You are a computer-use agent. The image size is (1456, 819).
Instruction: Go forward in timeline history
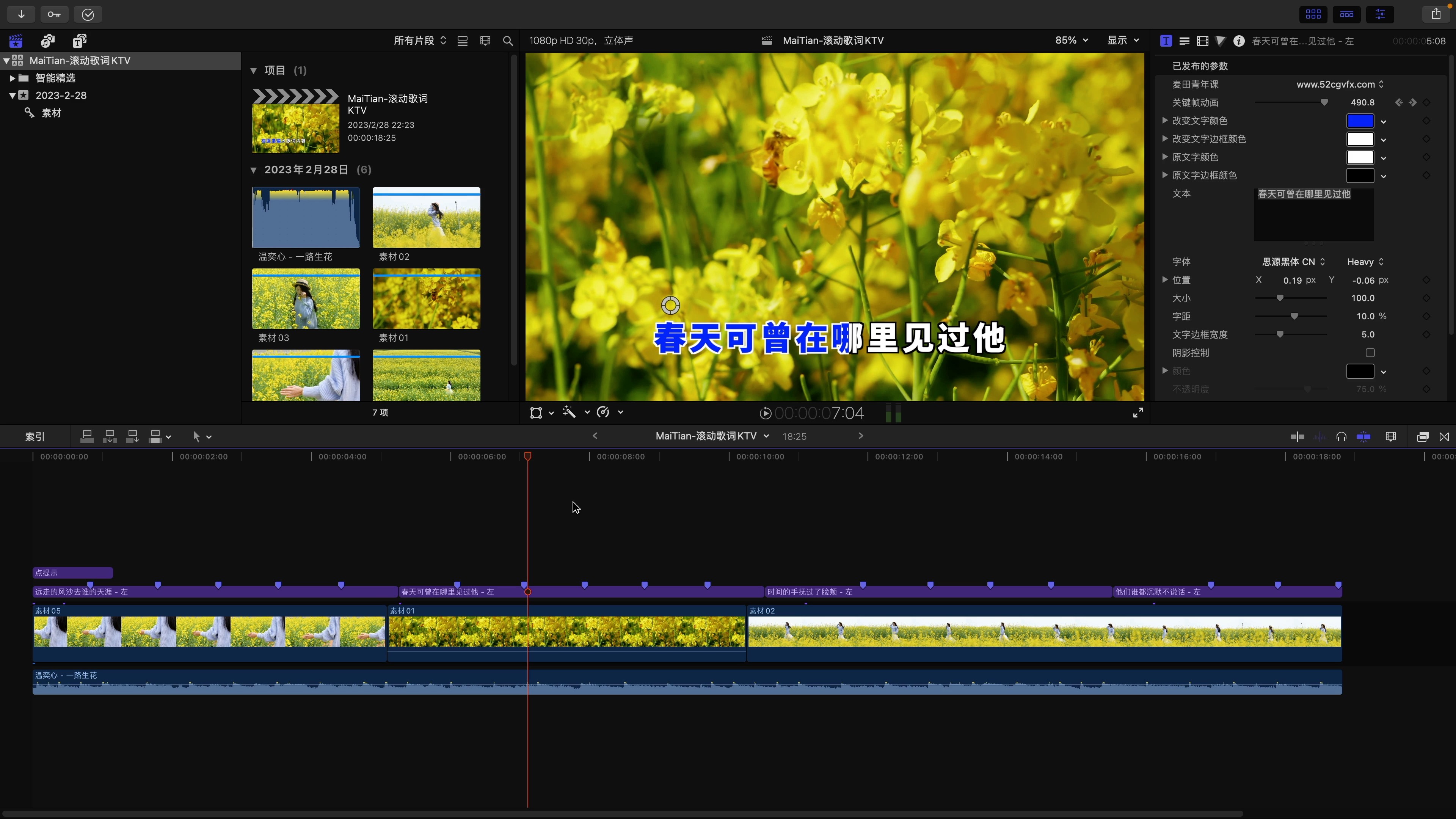click(x=861, y=436)
